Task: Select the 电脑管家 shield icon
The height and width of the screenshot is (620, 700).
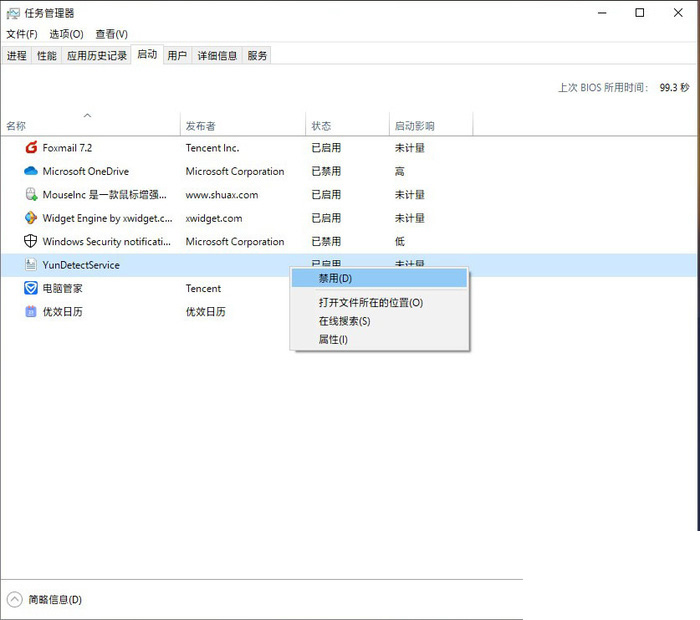Action: pos(31,288)
